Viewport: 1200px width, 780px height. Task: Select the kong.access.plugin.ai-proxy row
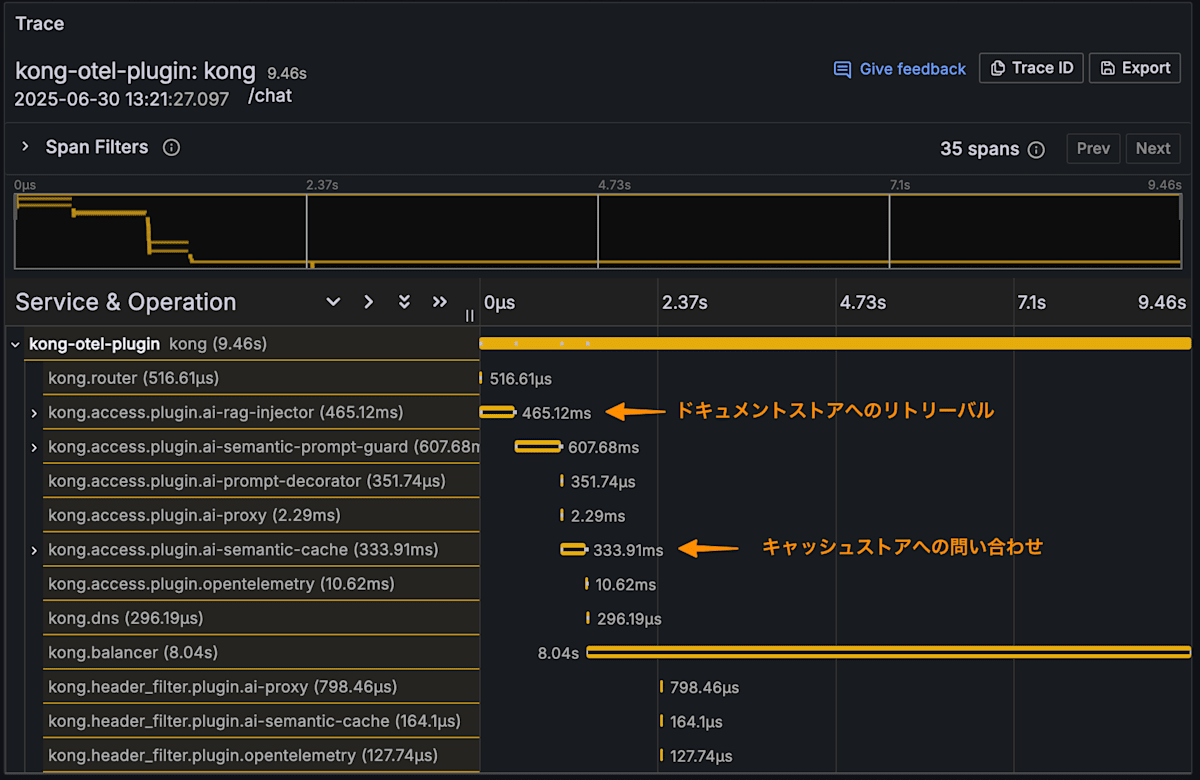tap(261, 515)
